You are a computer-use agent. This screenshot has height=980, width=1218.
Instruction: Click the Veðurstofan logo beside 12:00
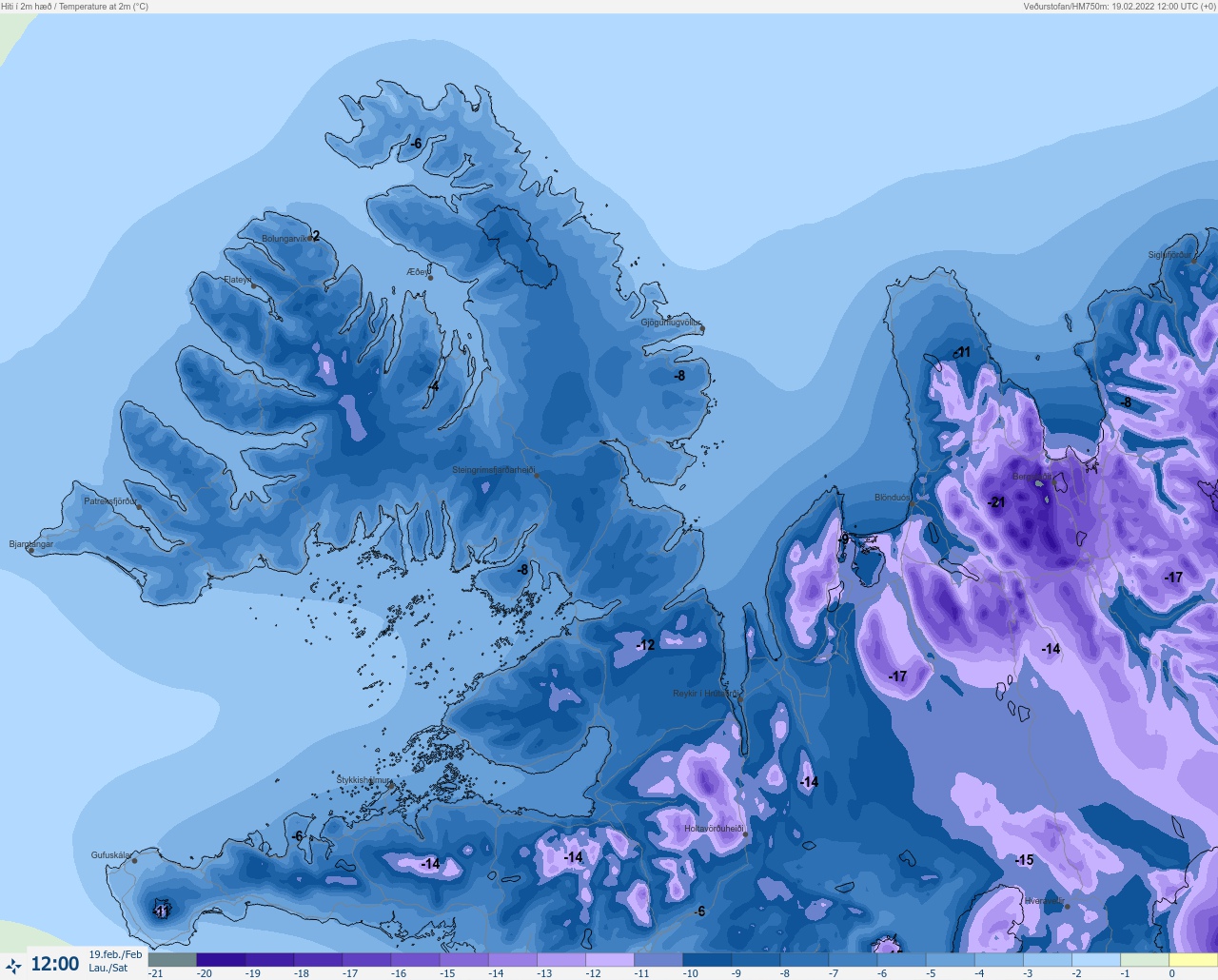coord(13,966)
